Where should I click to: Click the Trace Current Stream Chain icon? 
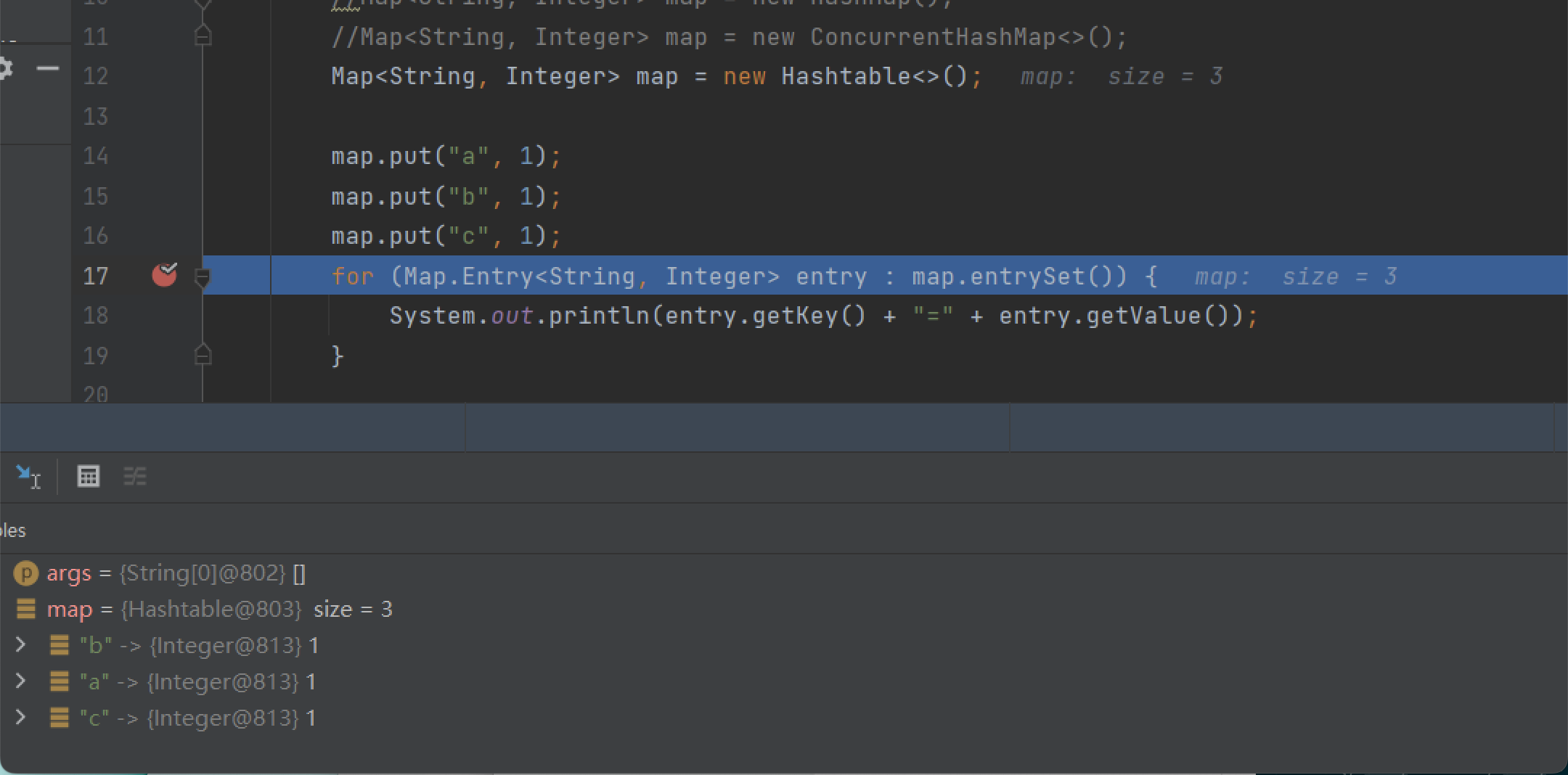[135, 477]
